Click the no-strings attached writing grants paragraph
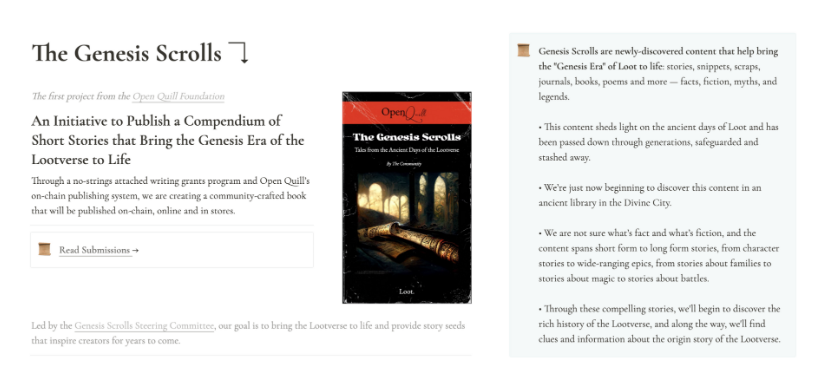 (170, 196)
